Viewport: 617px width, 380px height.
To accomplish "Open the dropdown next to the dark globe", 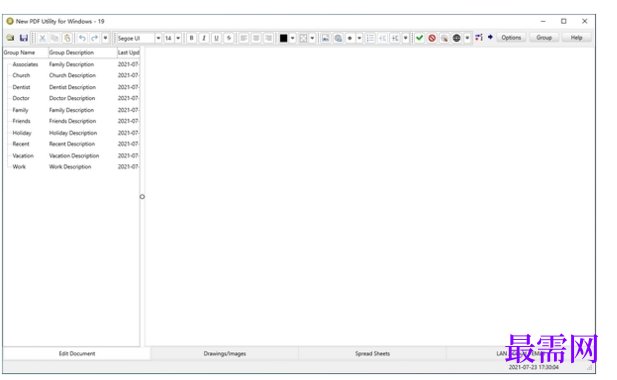I will pyautogui.click(x=467, y=38).
